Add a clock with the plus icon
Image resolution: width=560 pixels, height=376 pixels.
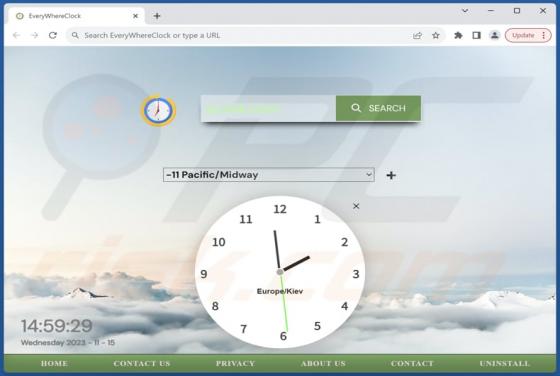[391, 175]
